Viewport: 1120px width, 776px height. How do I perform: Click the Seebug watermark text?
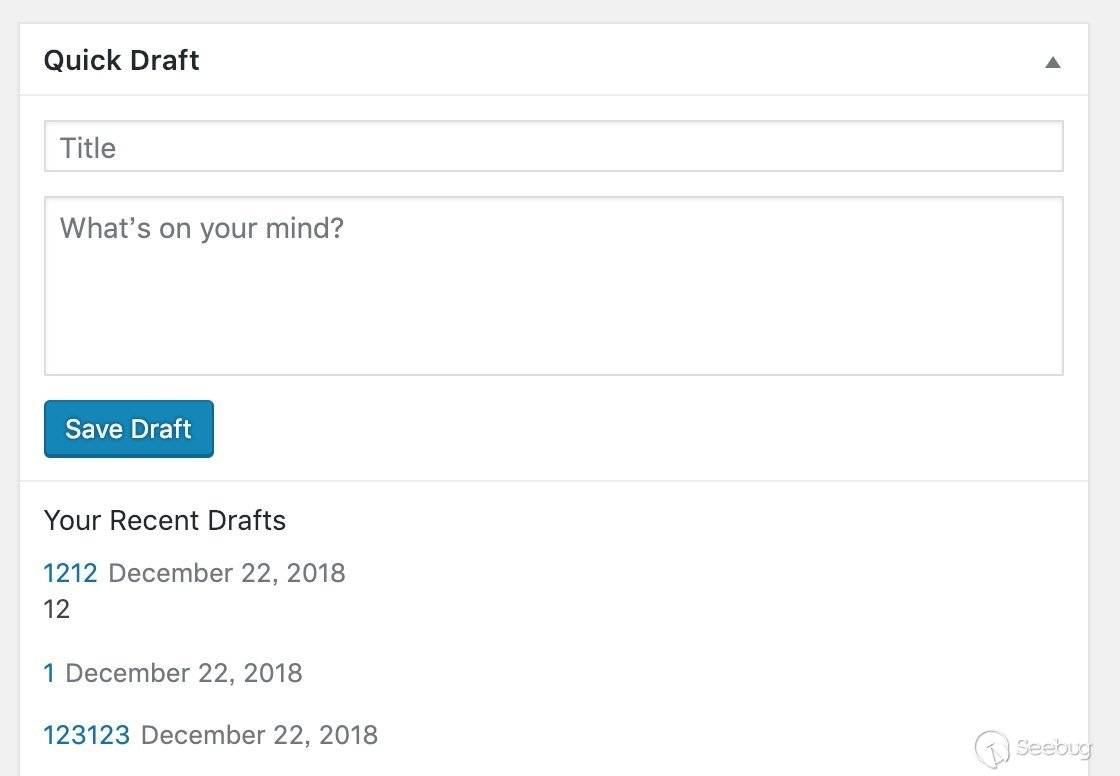(x=1054, y=748)
